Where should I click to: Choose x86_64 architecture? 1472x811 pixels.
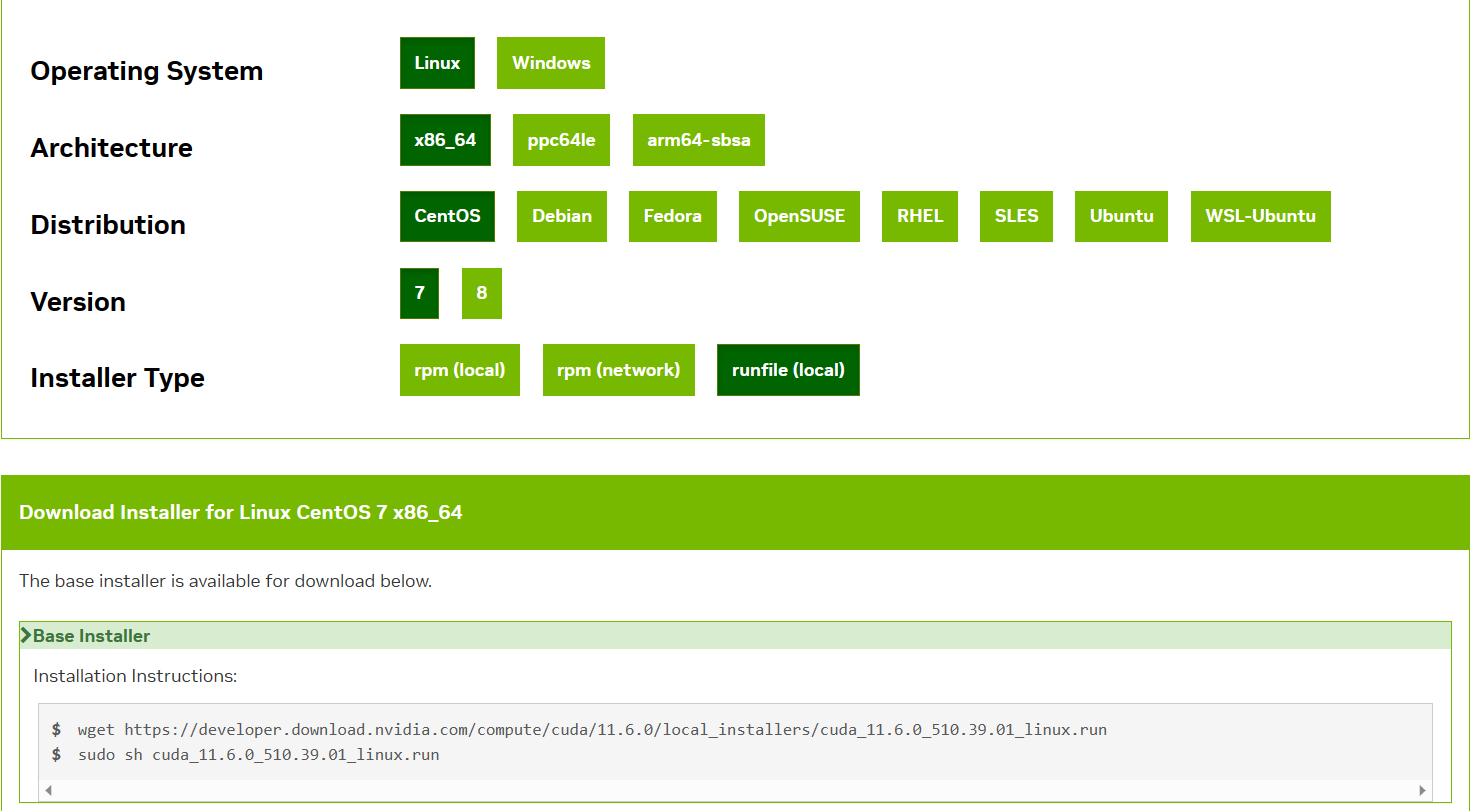click(445, 140)
